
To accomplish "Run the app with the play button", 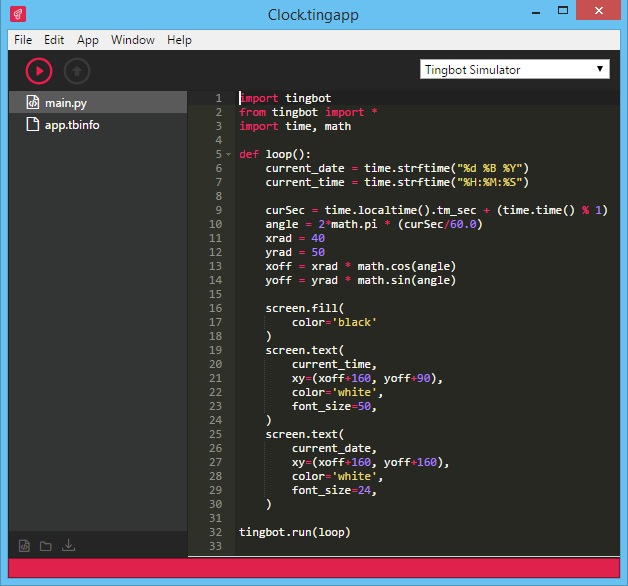I will tap(39, 71).
